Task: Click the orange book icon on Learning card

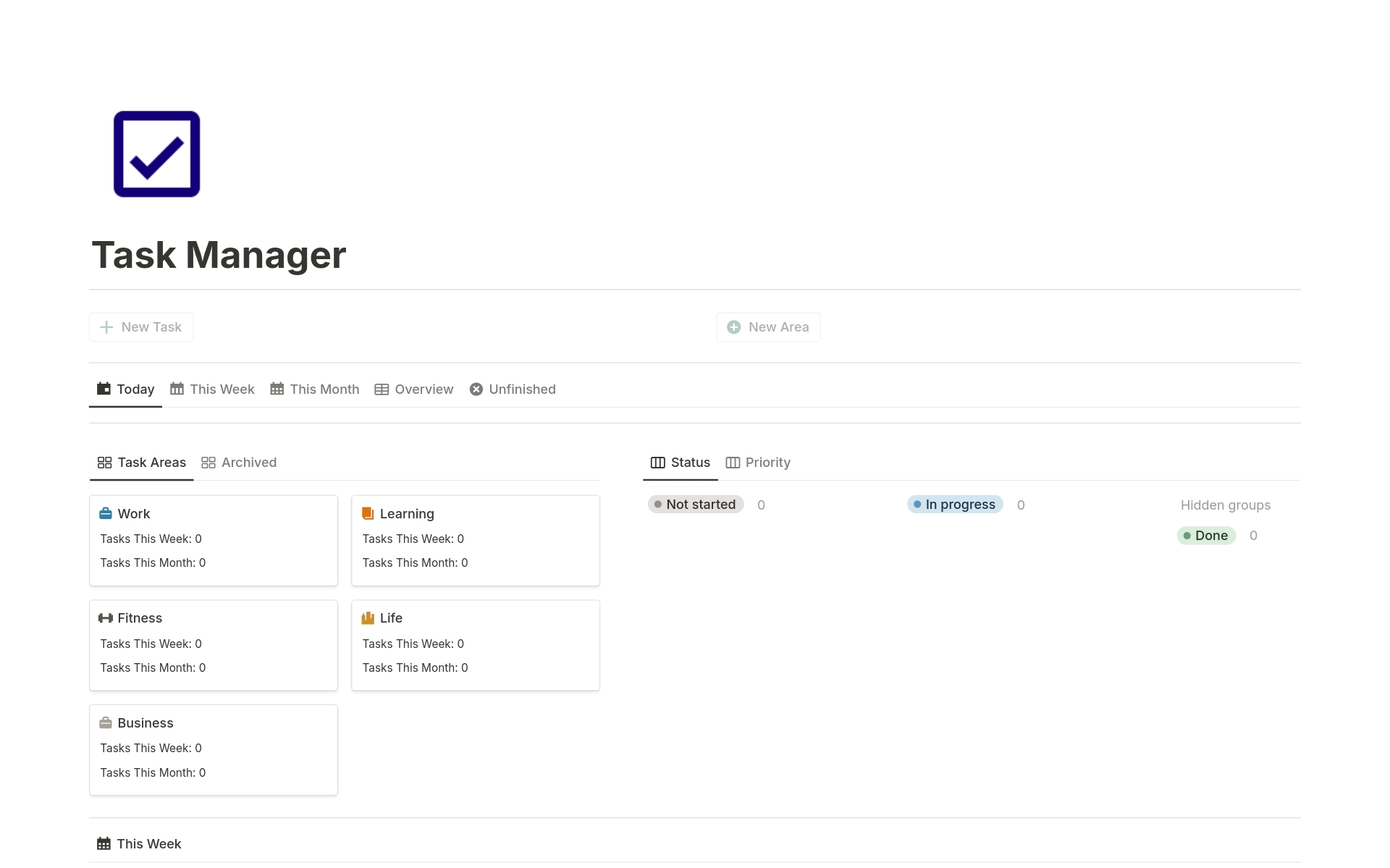Action: 368,513
